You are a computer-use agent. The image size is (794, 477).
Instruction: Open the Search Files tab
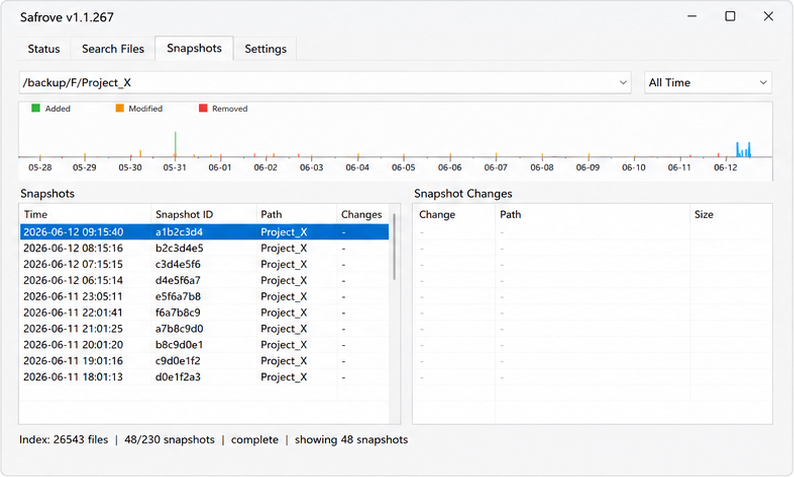113,49
